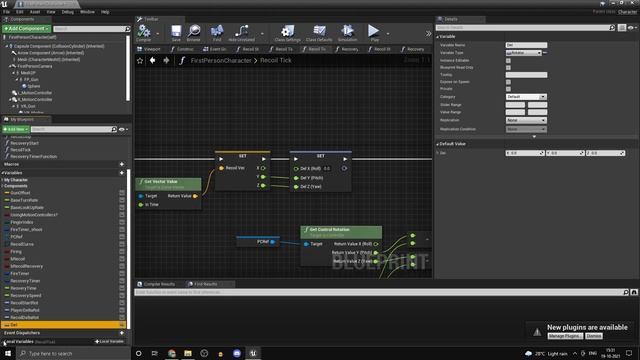This screenshot has height=360, width=640.
Task: Toggle Blueprint Read Only checkbox
Action: (508, 68)
